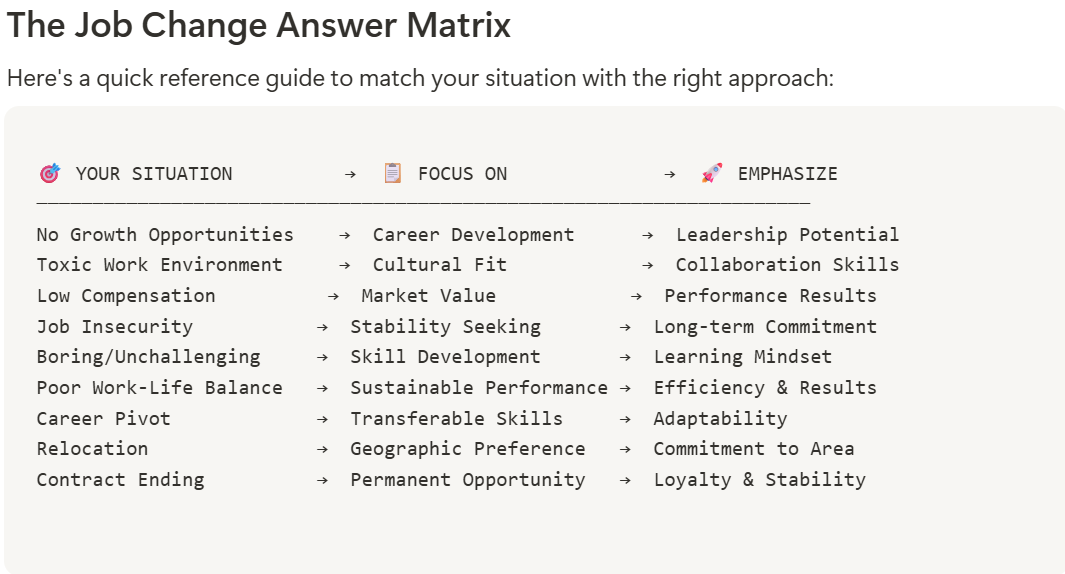The height and width of the screenshot is (574, 1065).
Task: Click the "Transferable Skills" focus entry
Action: [456, 419]
